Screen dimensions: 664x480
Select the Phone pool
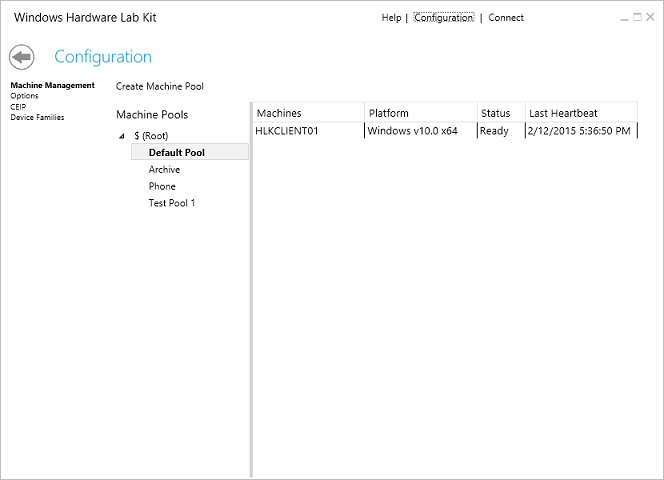point(162,186)
